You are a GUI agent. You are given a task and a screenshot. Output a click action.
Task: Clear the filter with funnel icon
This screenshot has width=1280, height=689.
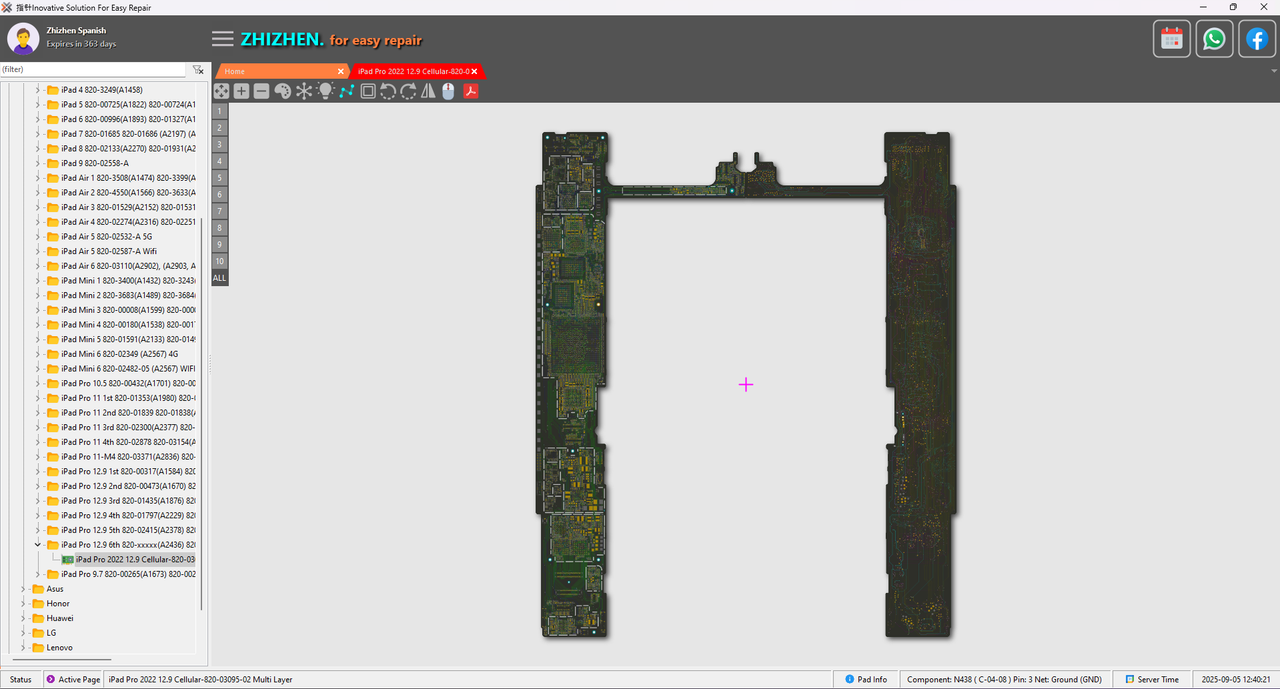(x=198, y=70)
